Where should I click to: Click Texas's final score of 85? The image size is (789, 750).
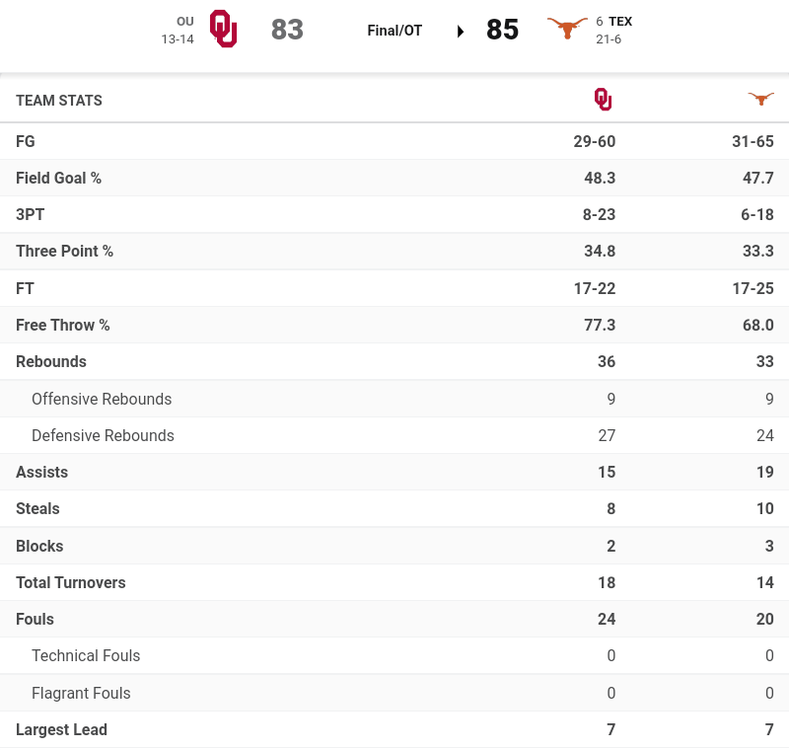click(502, 30)
